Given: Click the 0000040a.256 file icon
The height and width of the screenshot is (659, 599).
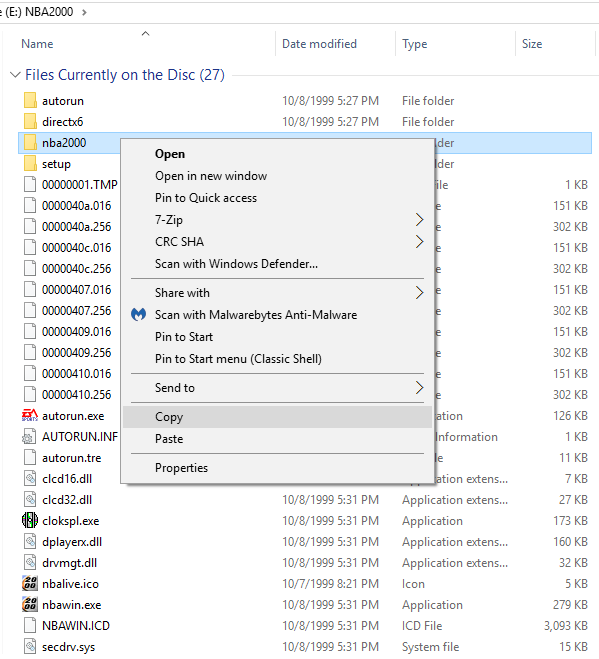Looking at the screenshot, I should coord(30,227).
